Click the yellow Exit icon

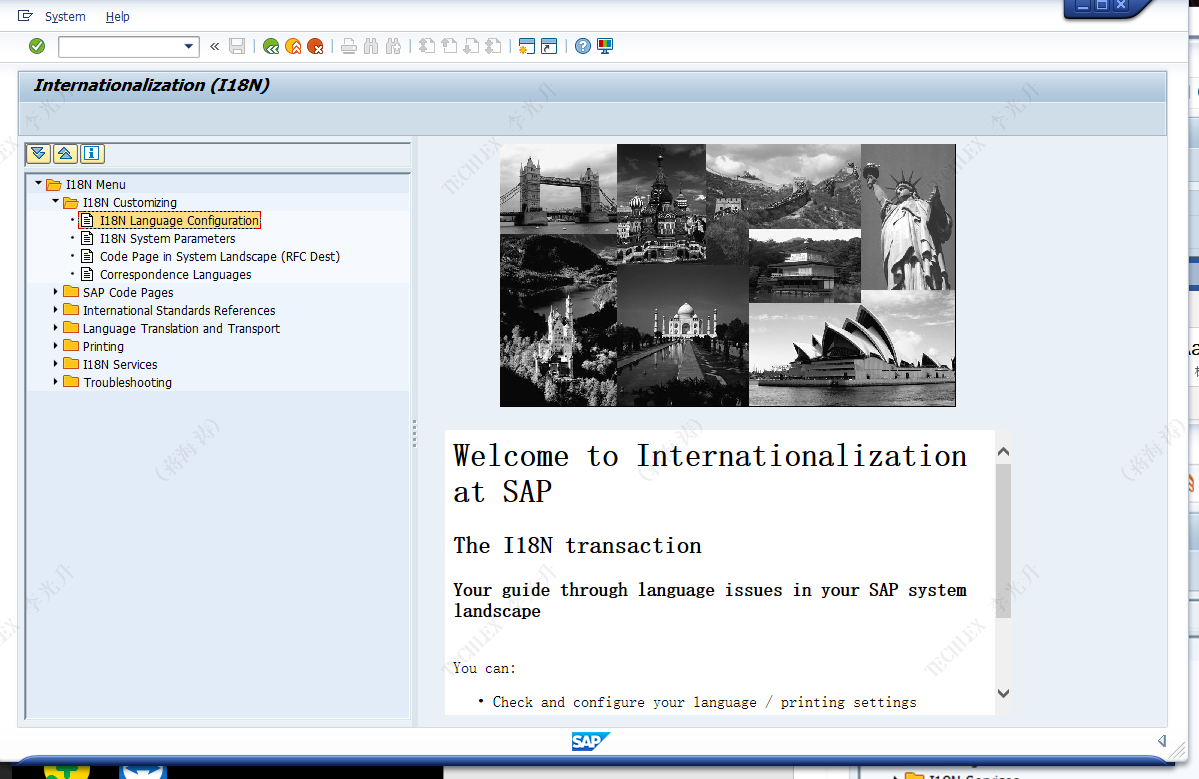(x=293, y=47)
